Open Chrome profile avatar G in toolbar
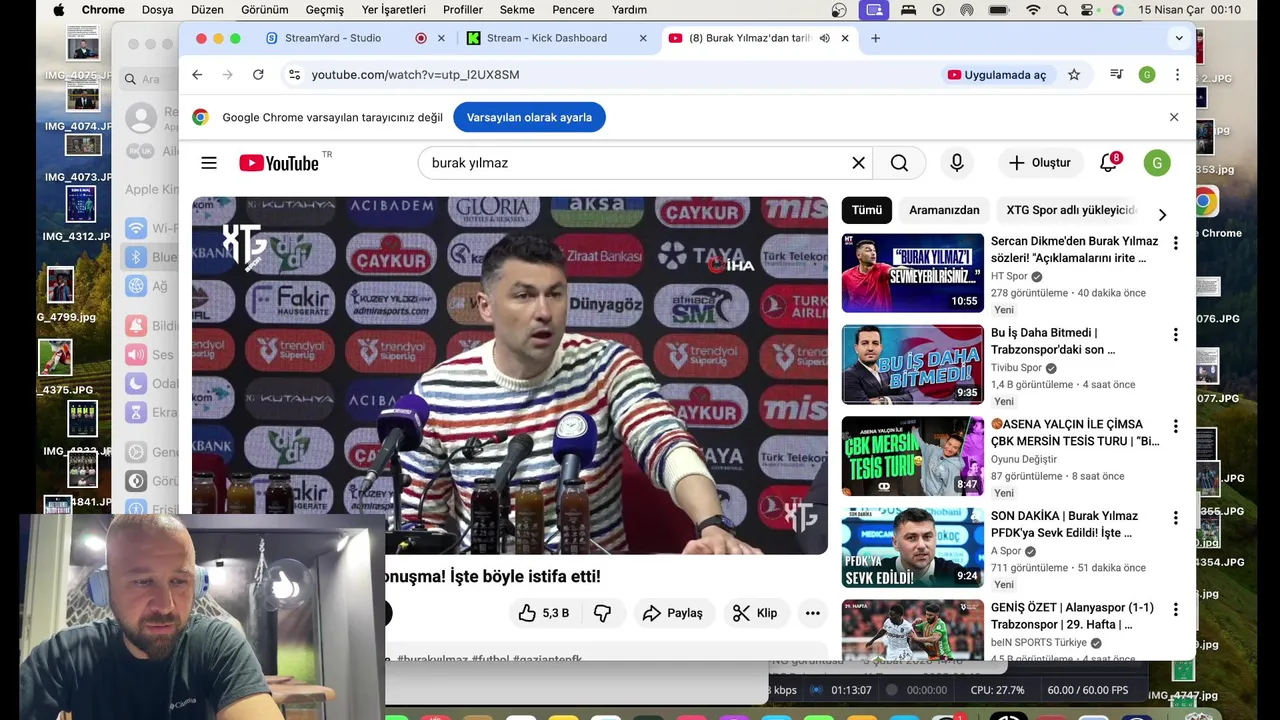 coord(1147,75)
